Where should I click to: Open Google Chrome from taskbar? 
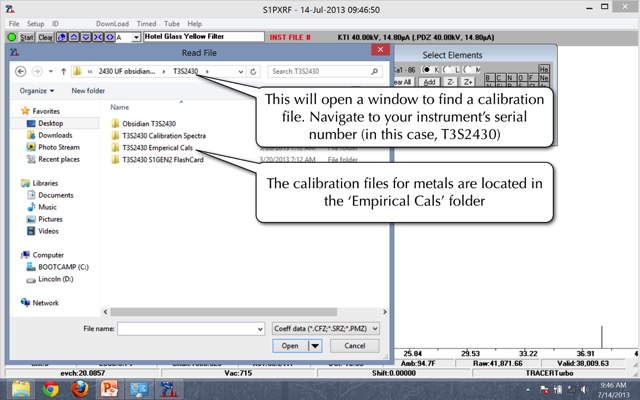coord(51,387)
